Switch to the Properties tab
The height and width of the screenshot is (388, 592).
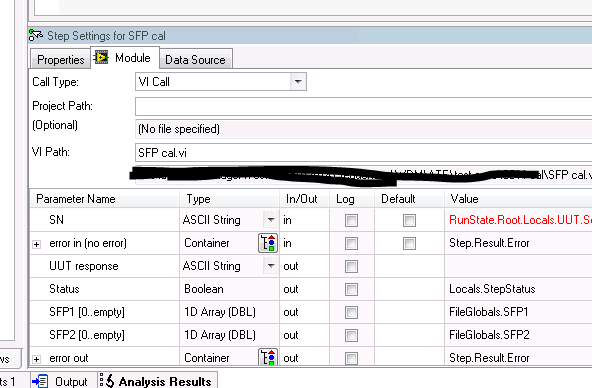[x=60, y=59]
